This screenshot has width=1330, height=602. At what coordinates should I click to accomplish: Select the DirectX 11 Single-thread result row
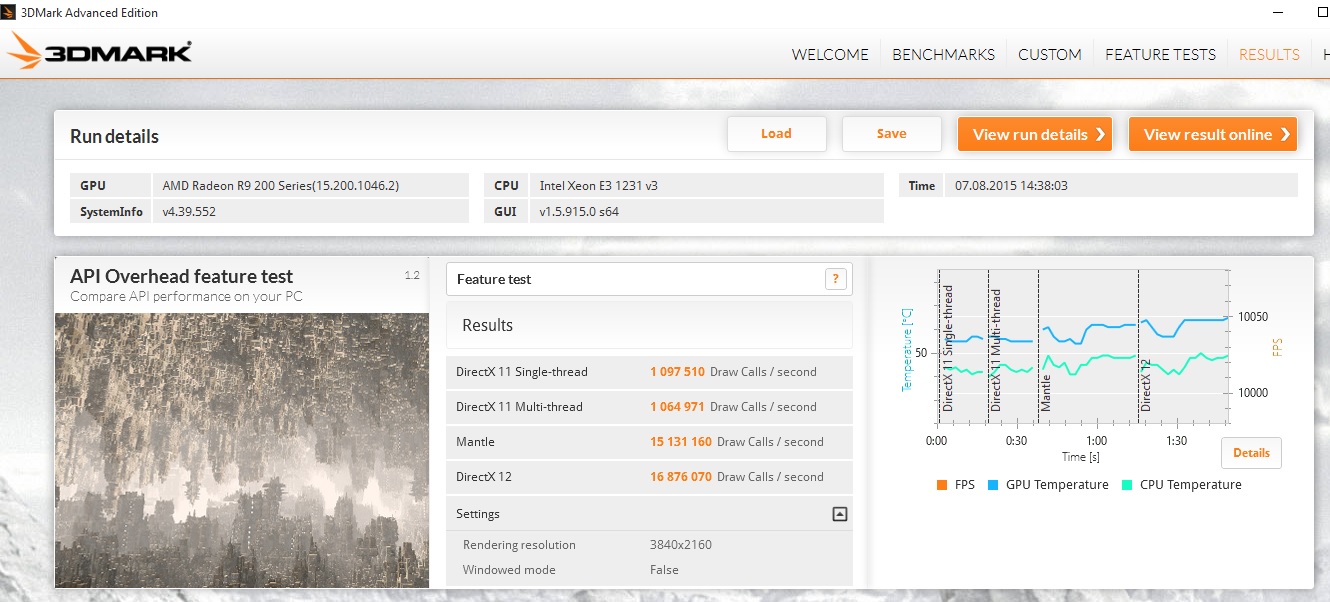(649, 372)
